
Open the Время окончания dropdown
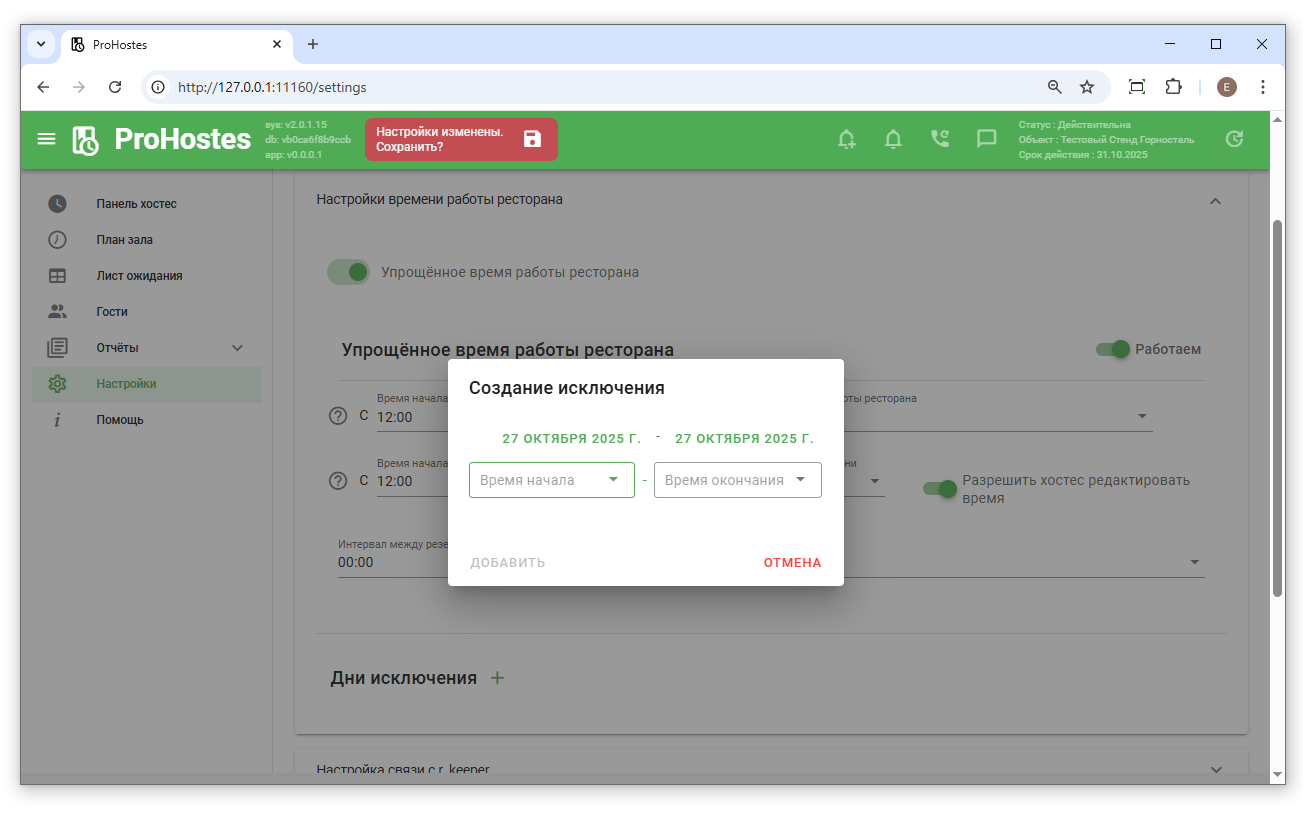pos(737,480)
